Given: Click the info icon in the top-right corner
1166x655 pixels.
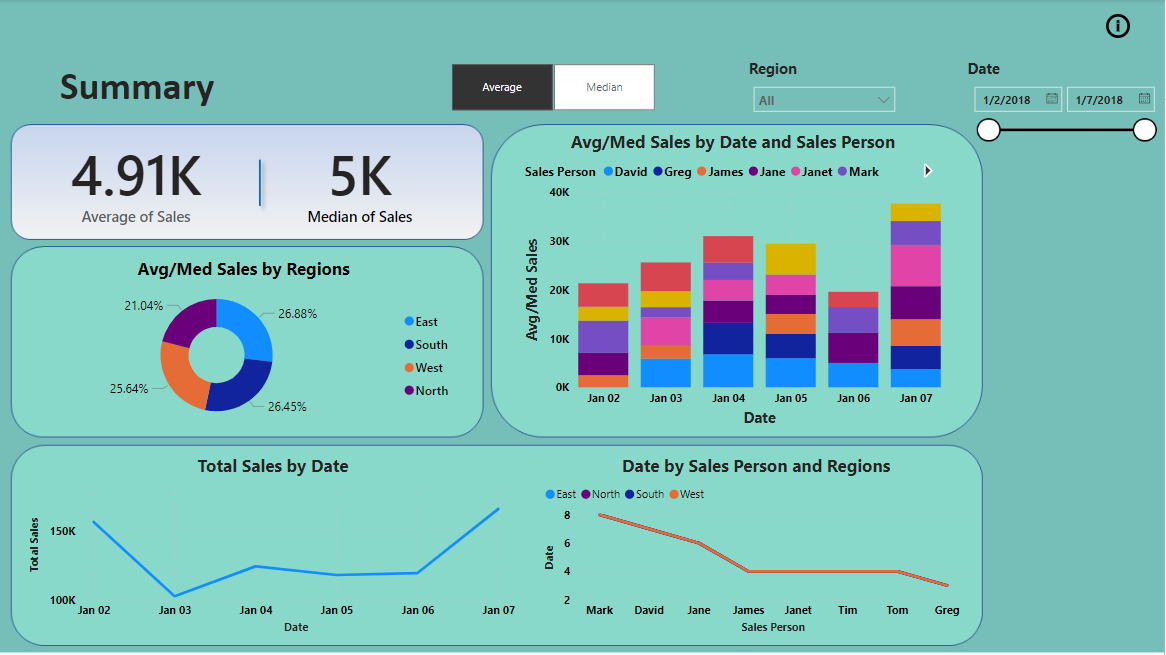Looking at the screenshot, I should (1117, 26).
